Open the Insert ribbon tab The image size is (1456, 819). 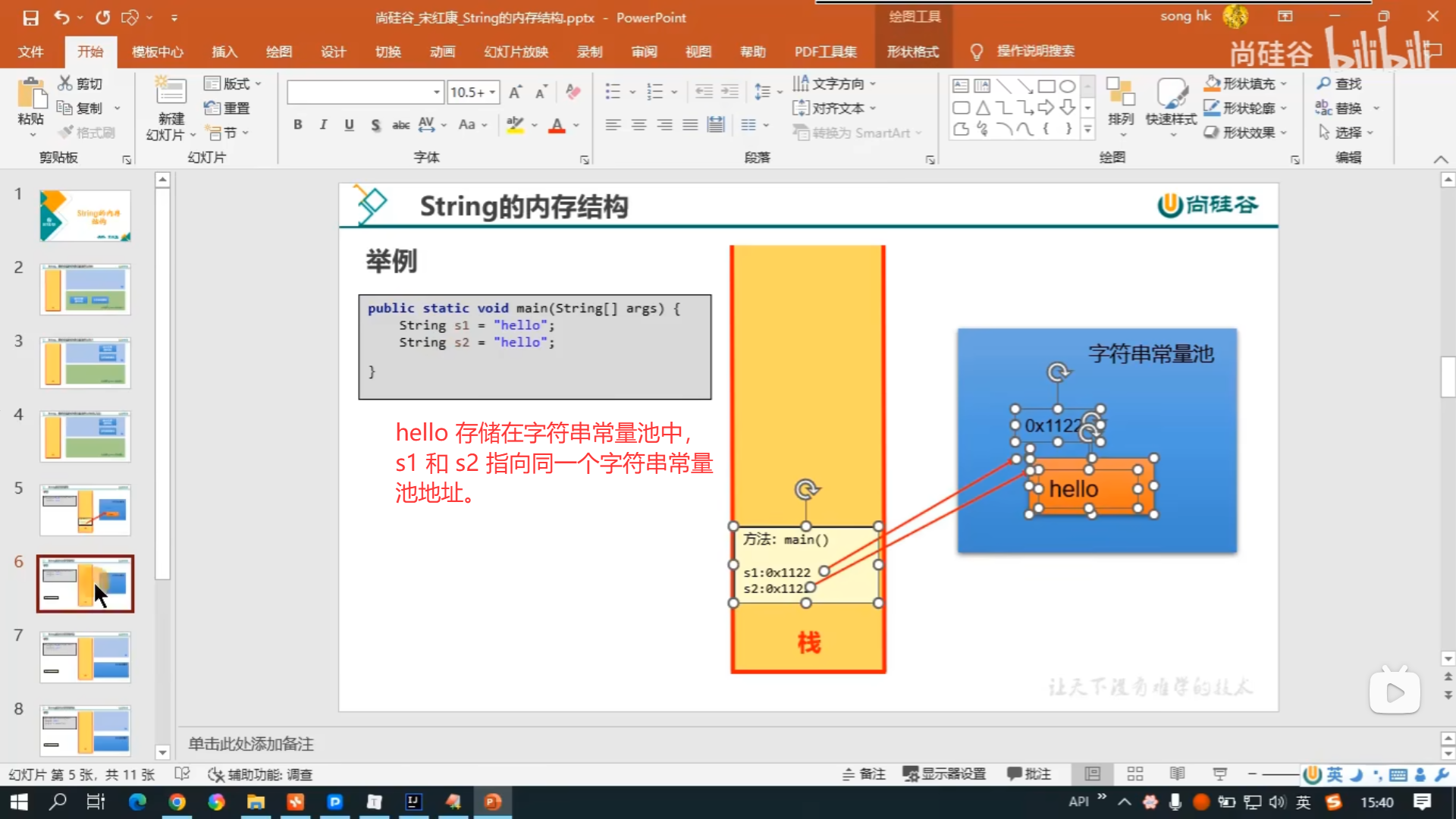click(x=224, y=52)
